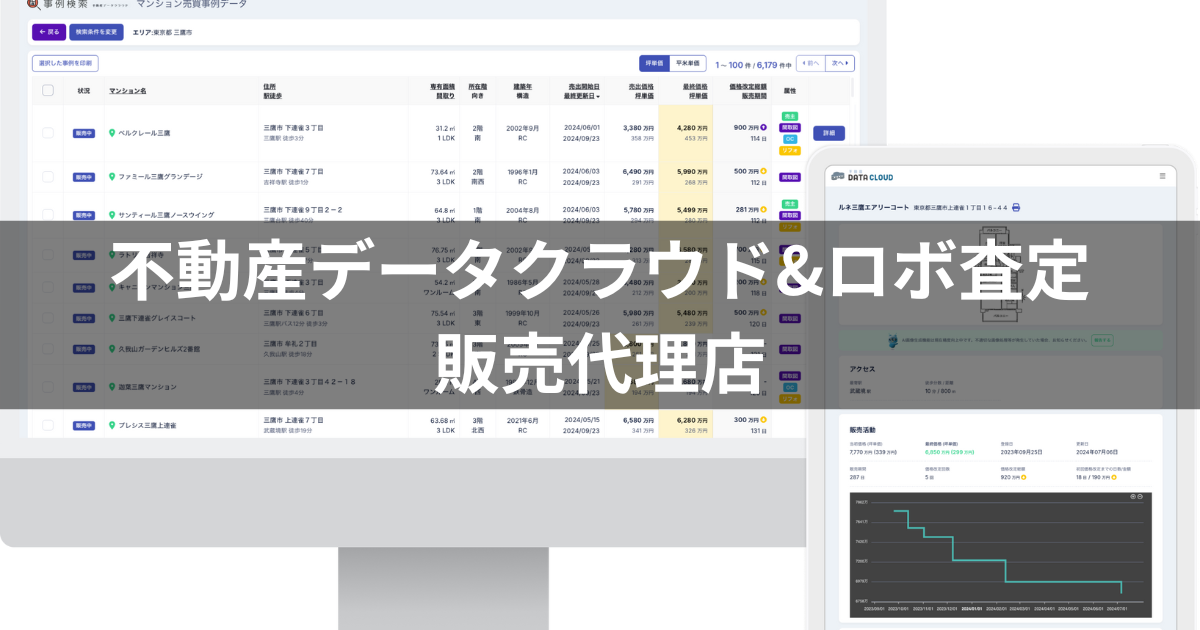The image size is (1200, 630).
Task: Click the 事例検索 magnifier logo icon
Action: pyautogui.click(x=33, y=5)
